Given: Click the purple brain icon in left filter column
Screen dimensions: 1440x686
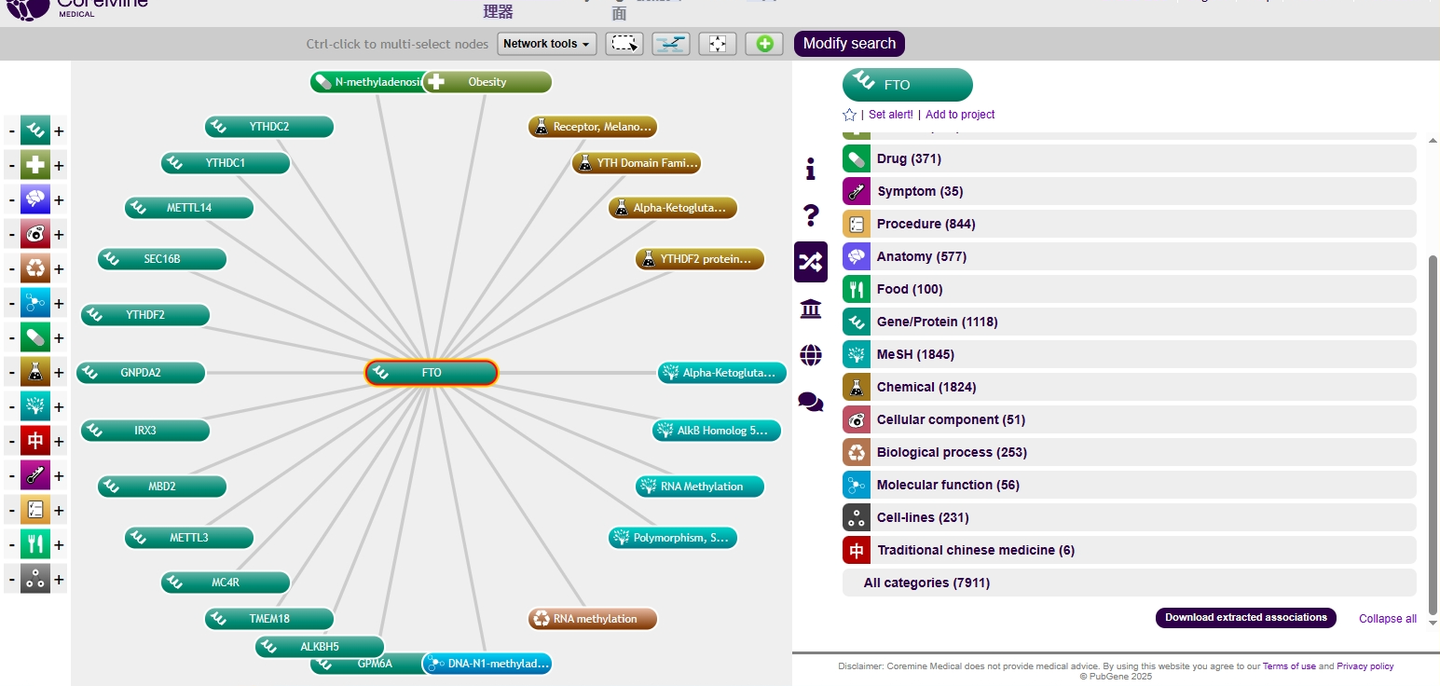Looking at the screenshot, I should point(35,200).
